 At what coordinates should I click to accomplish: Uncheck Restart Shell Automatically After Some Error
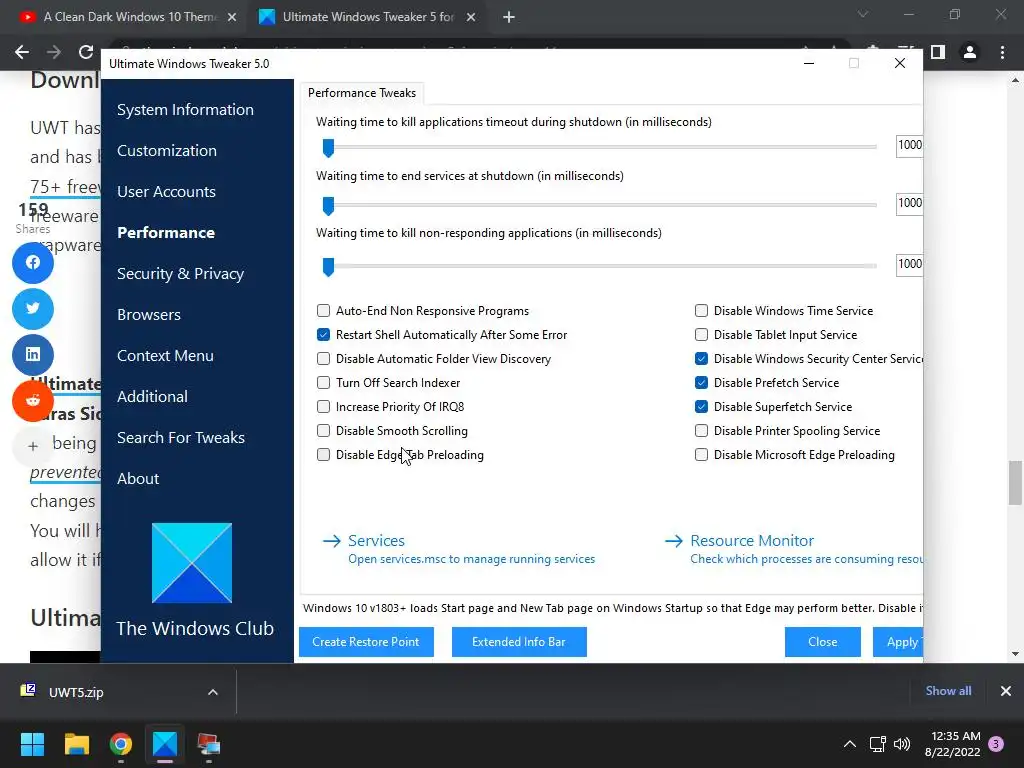(323, 334)
